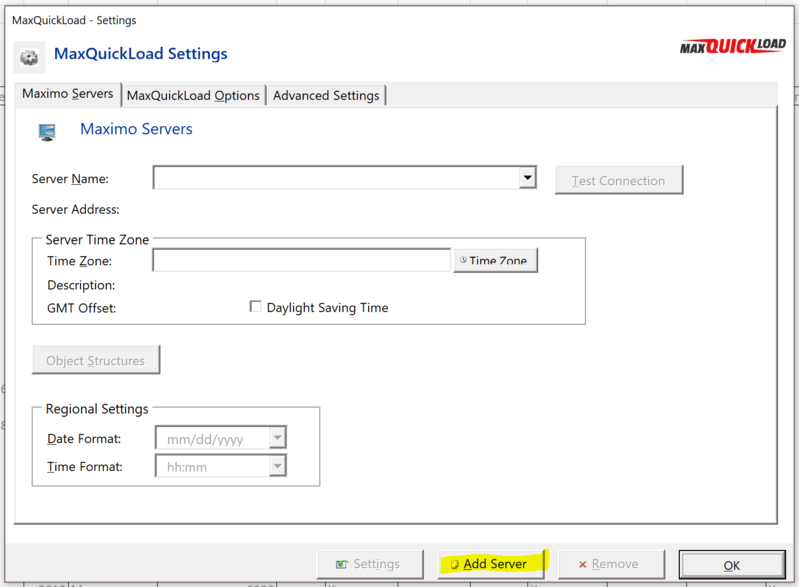
Task: Open the MaxQuickLoad Options tab
Action: coord(193,95)
